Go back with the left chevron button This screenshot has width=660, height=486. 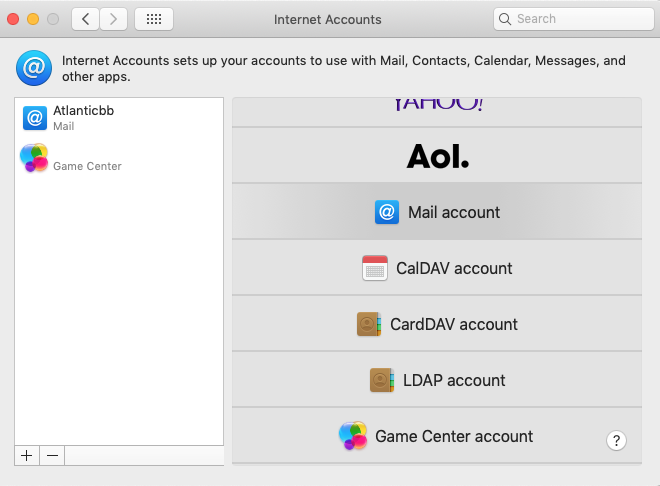85,19
